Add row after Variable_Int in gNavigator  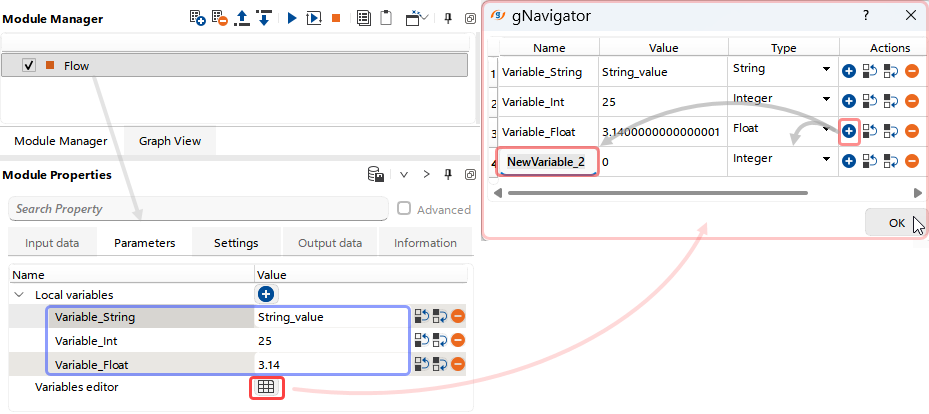coord(849,101)
